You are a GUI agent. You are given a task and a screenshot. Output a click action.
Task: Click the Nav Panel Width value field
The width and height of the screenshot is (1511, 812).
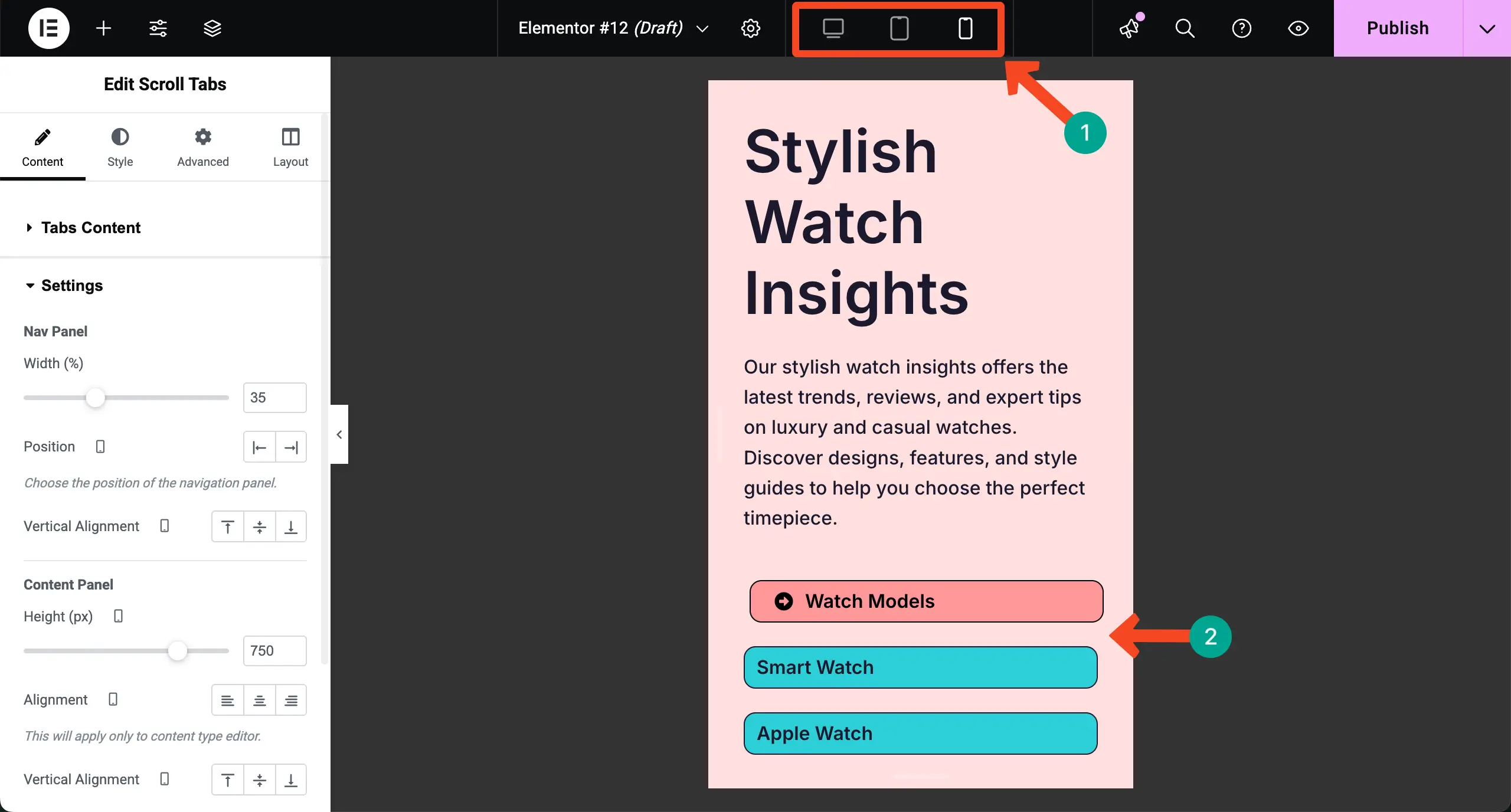274,398
